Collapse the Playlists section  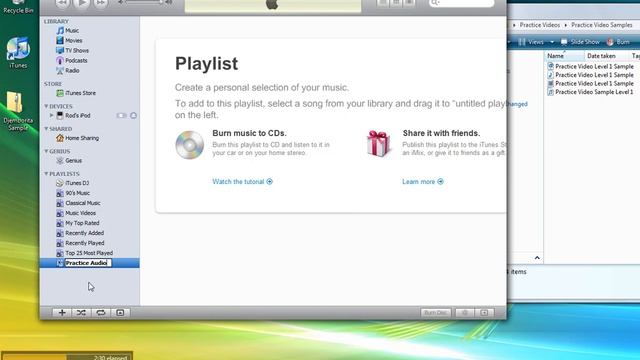(x=46, y=173)
